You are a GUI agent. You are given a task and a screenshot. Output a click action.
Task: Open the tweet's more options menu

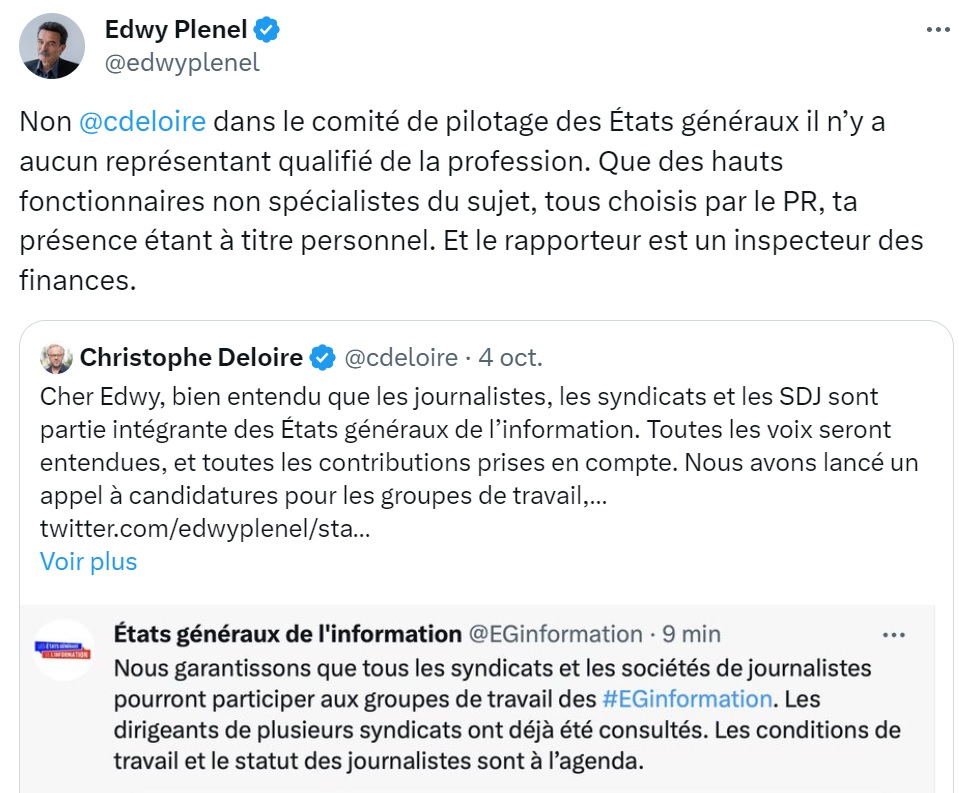click(x=937, y=30)
